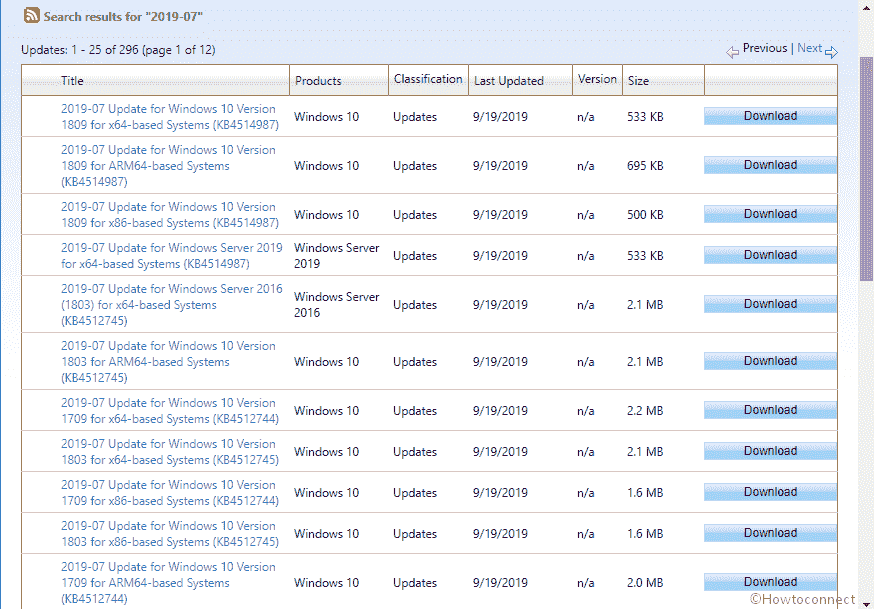Sort by Classification column header
This screenshot has width=874, height=609.
428,79
